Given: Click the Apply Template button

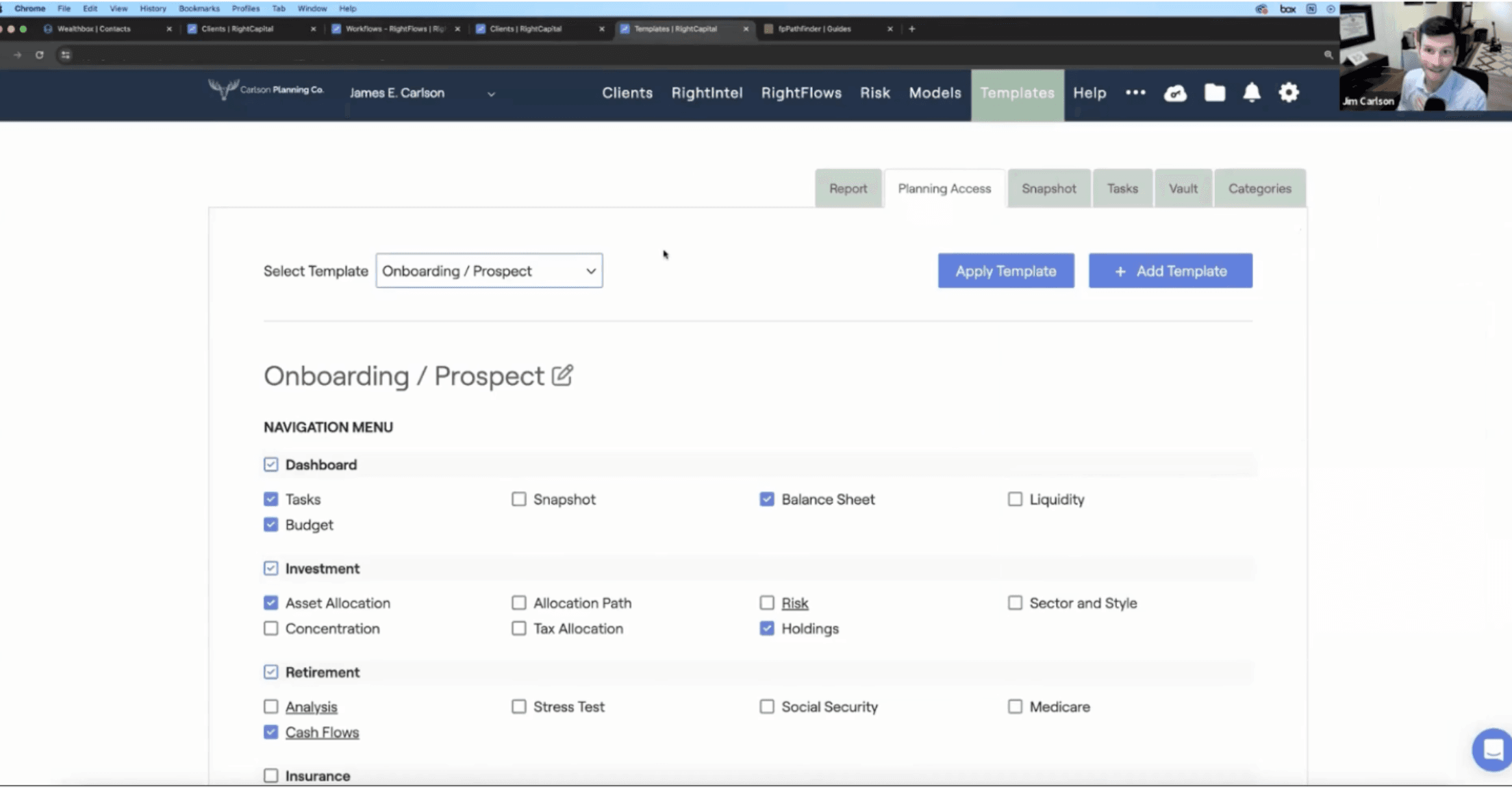Looking at the screenshot, I should pos(1006,271).
